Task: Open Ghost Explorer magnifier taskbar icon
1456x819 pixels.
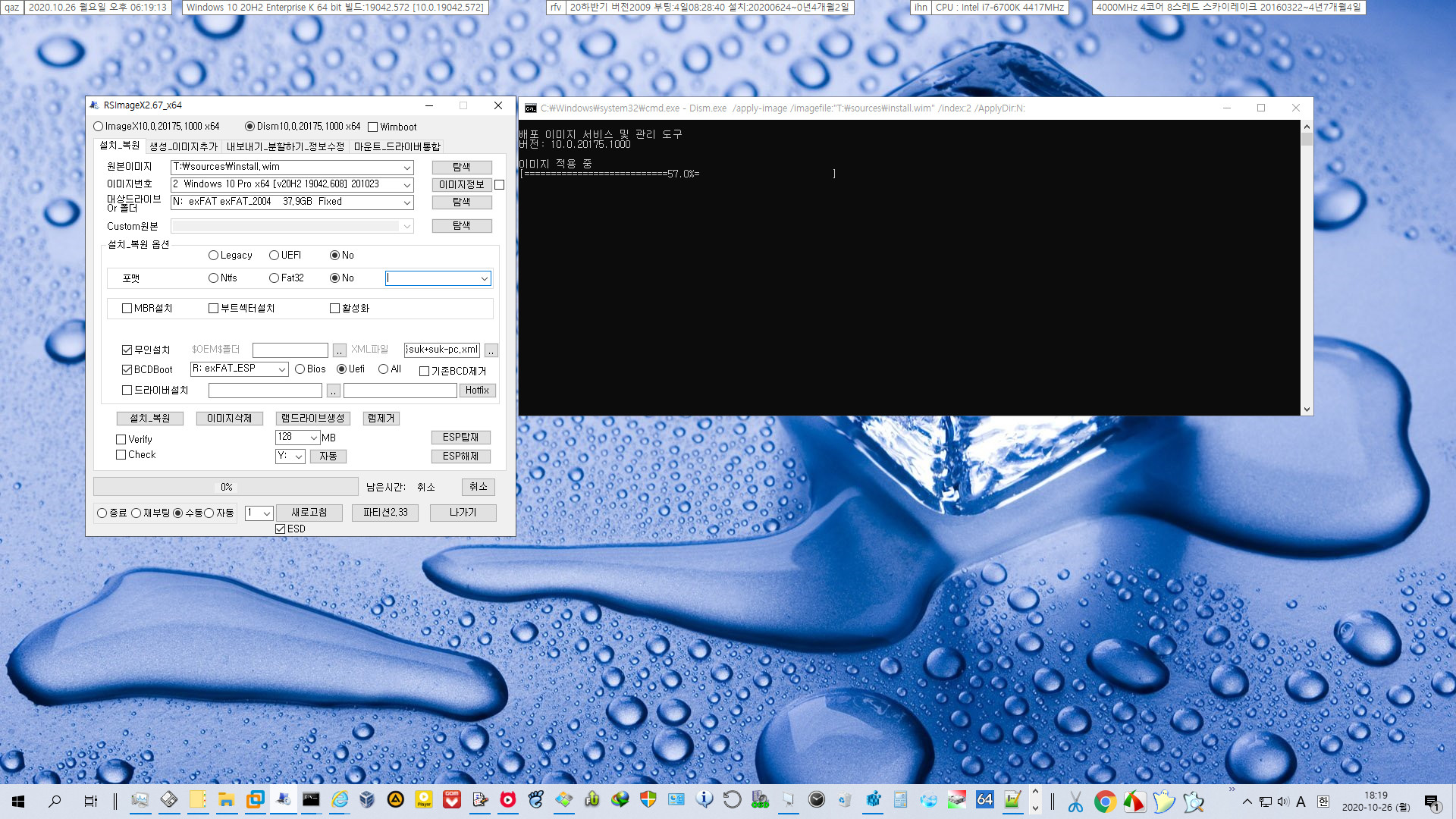Action: pos(1194,802)
